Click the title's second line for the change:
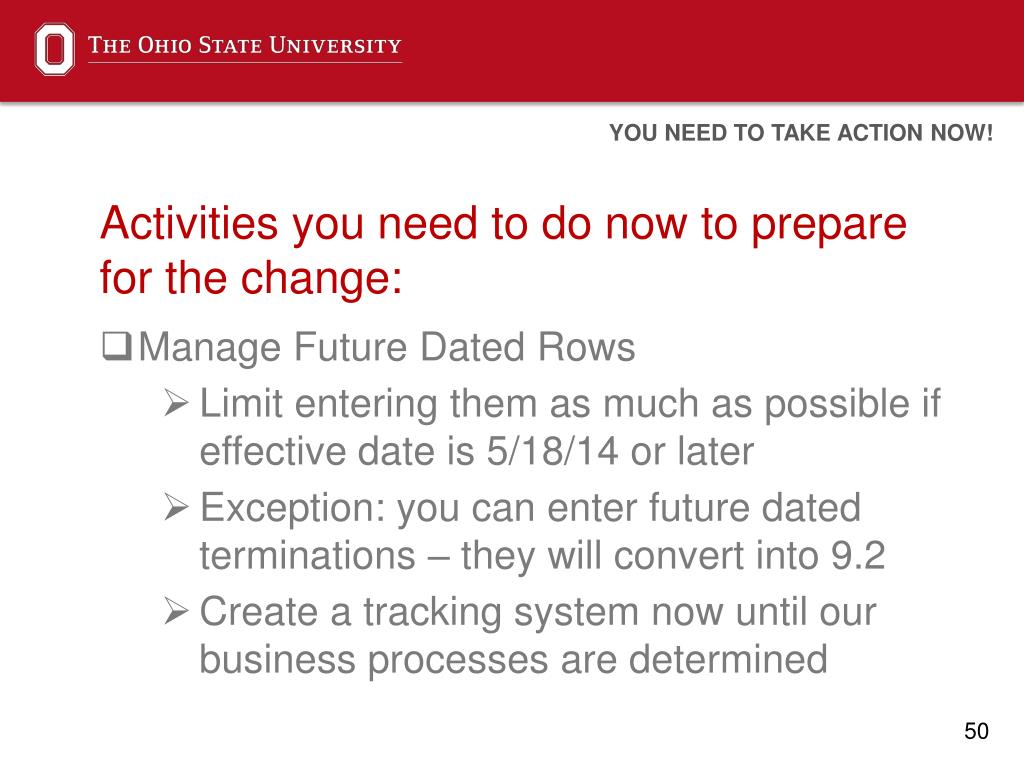Viewport: 1024px width, 768px height. tap(251, 278)
